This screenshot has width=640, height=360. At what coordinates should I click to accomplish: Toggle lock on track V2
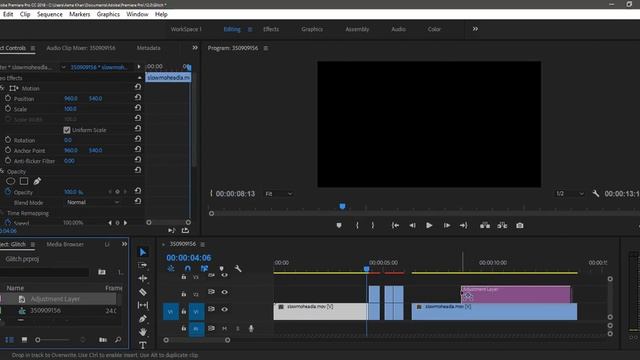coord(184,293)
